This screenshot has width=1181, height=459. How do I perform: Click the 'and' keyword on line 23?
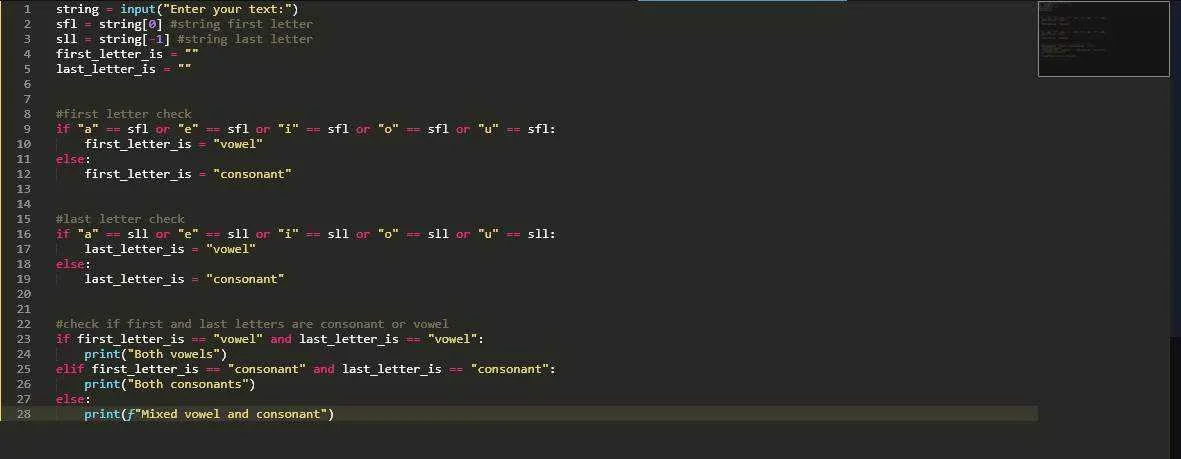click(281, 339)
